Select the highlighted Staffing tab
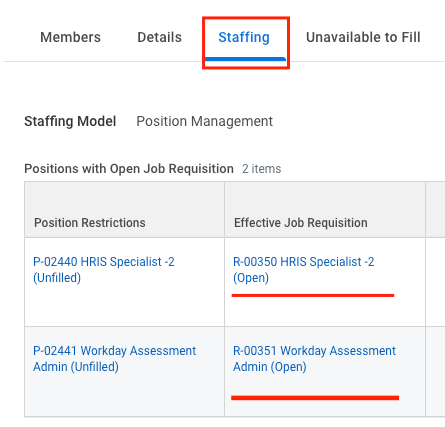 click(x=244, y=37)
